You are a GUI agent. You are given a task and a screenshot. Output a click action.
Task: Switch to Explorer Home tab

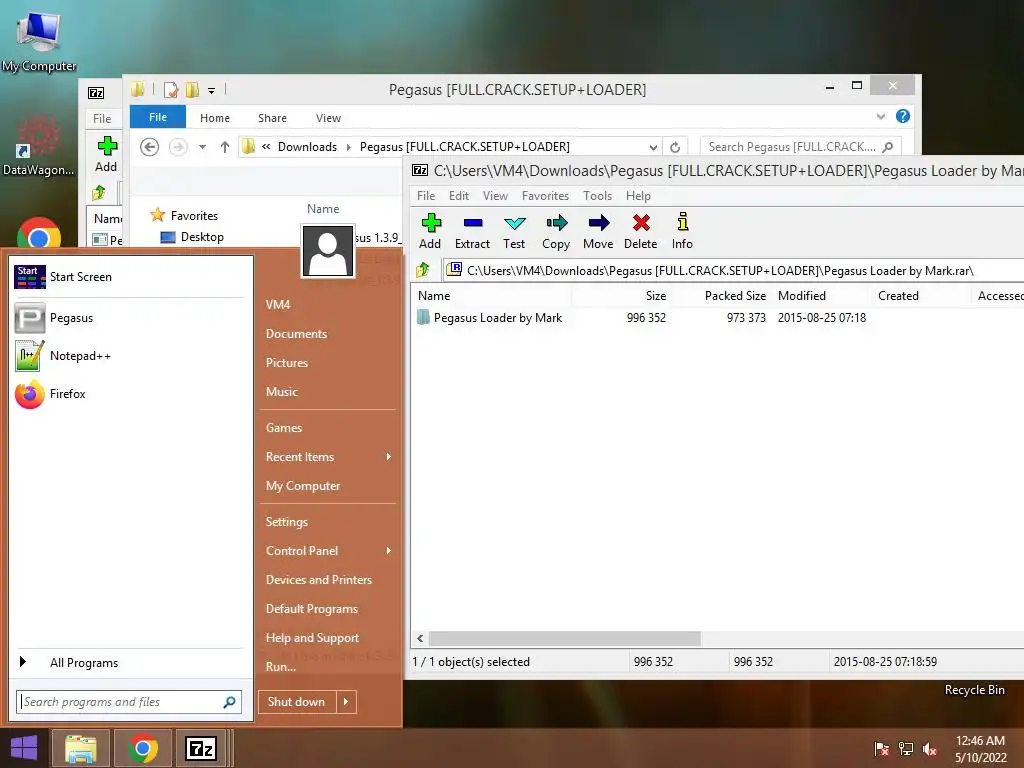[x=215, y=118]
